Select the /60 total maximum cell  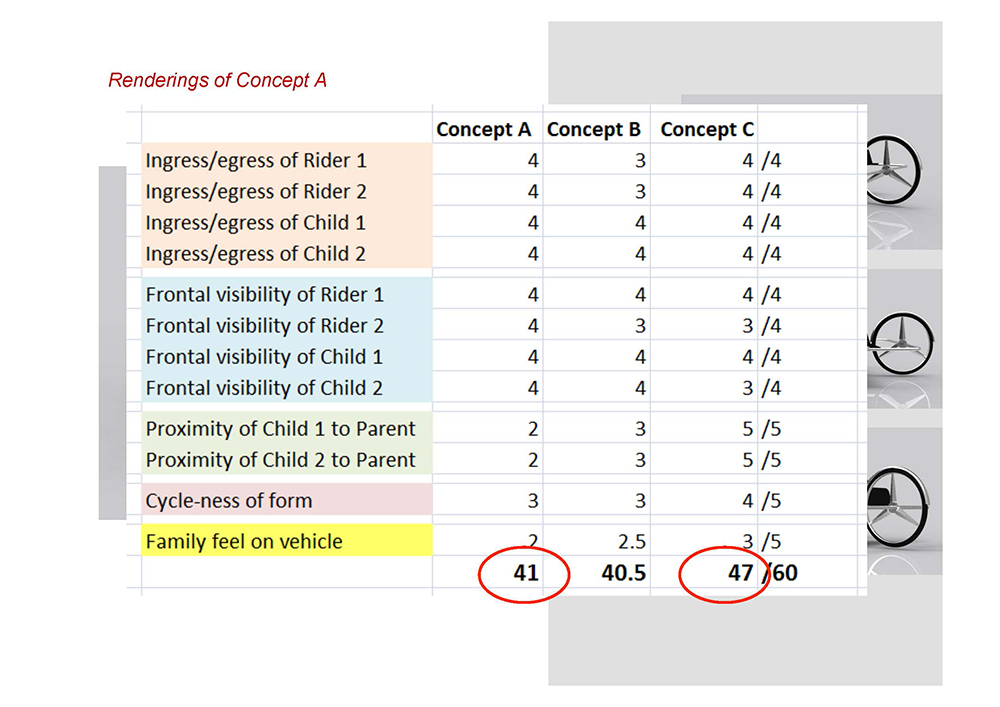pos(779,572)
